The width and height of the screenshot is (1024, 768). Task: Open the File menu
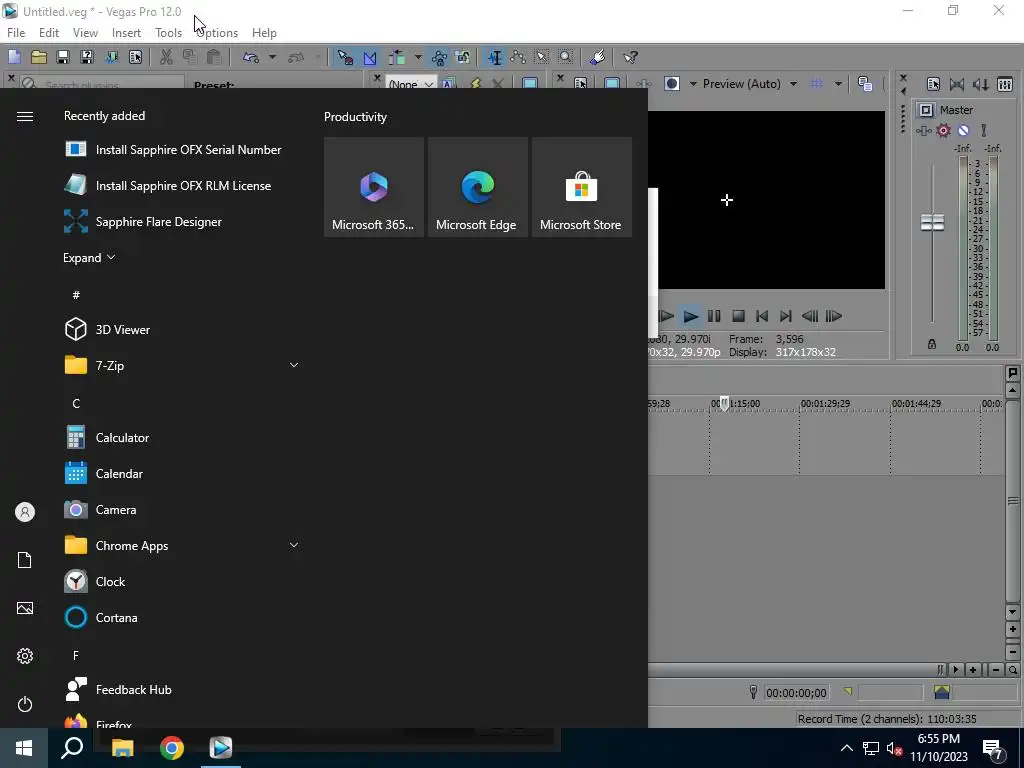pyautogui.click(x=16, y=33)
